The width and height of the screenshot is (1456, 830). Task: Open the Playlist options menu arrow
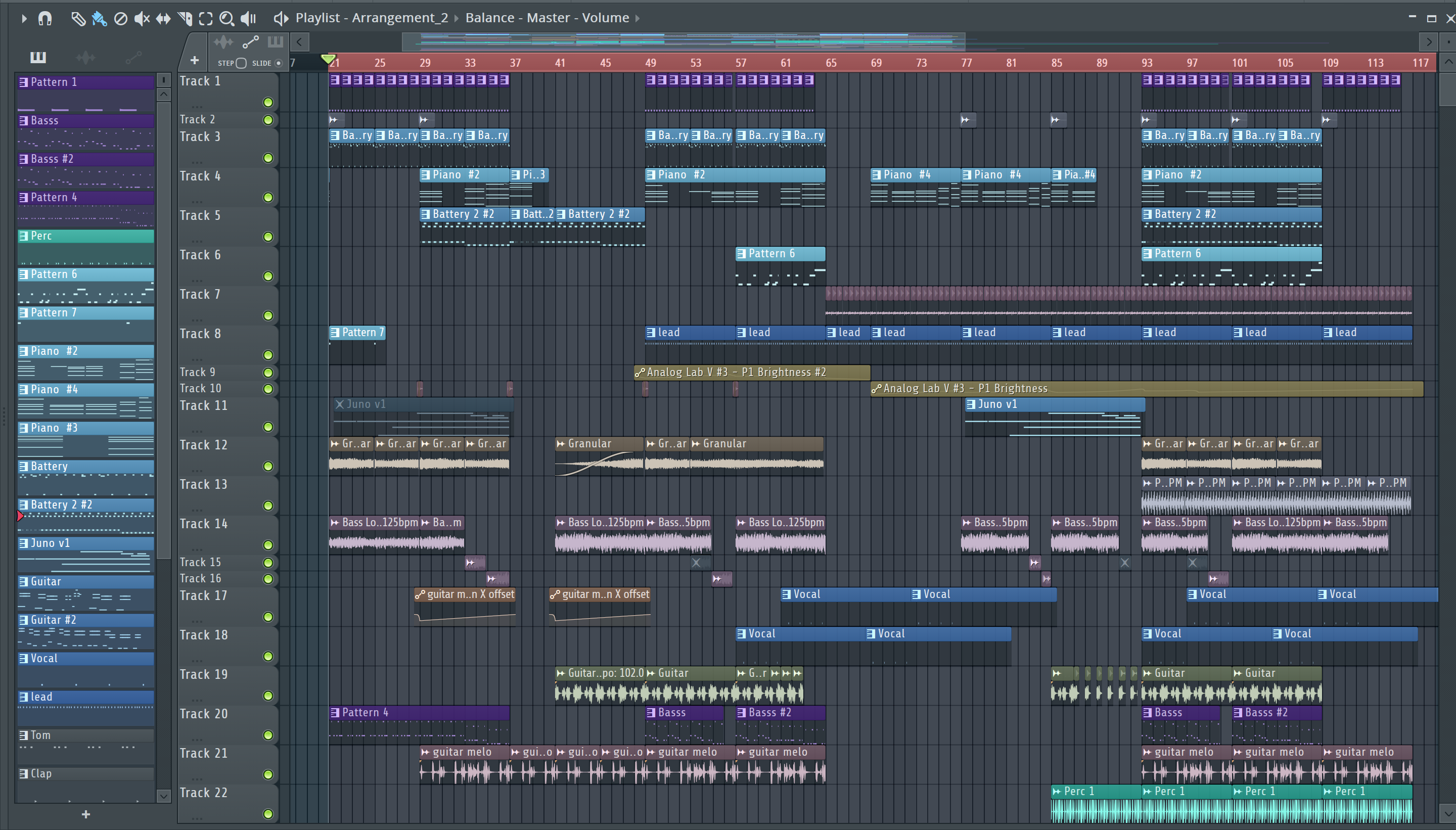(23, 19)
